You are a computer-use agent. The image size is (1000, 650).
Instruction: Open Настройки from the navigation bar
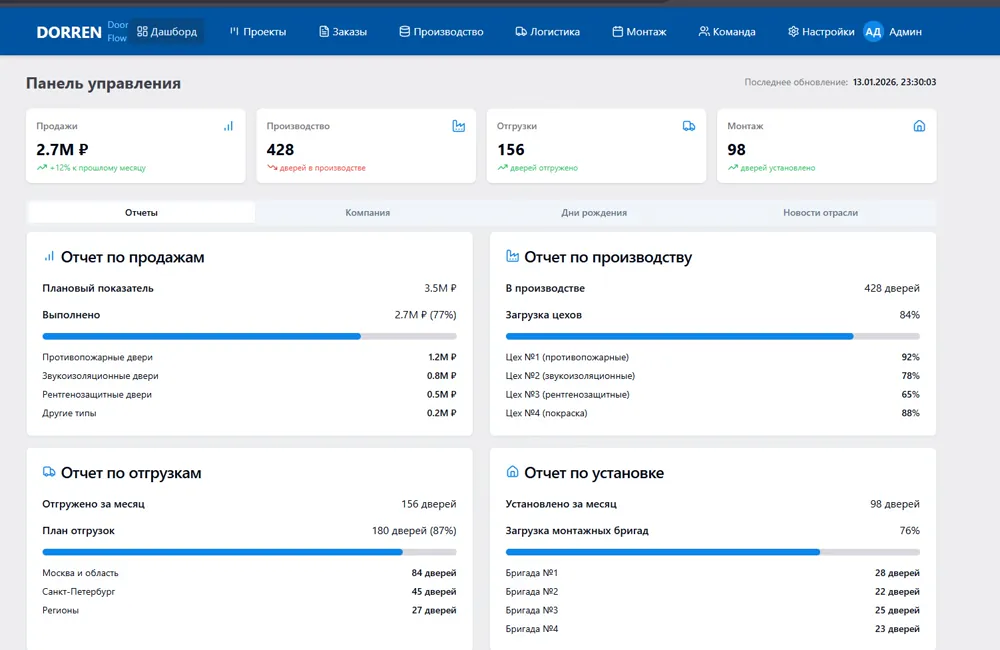821,31
